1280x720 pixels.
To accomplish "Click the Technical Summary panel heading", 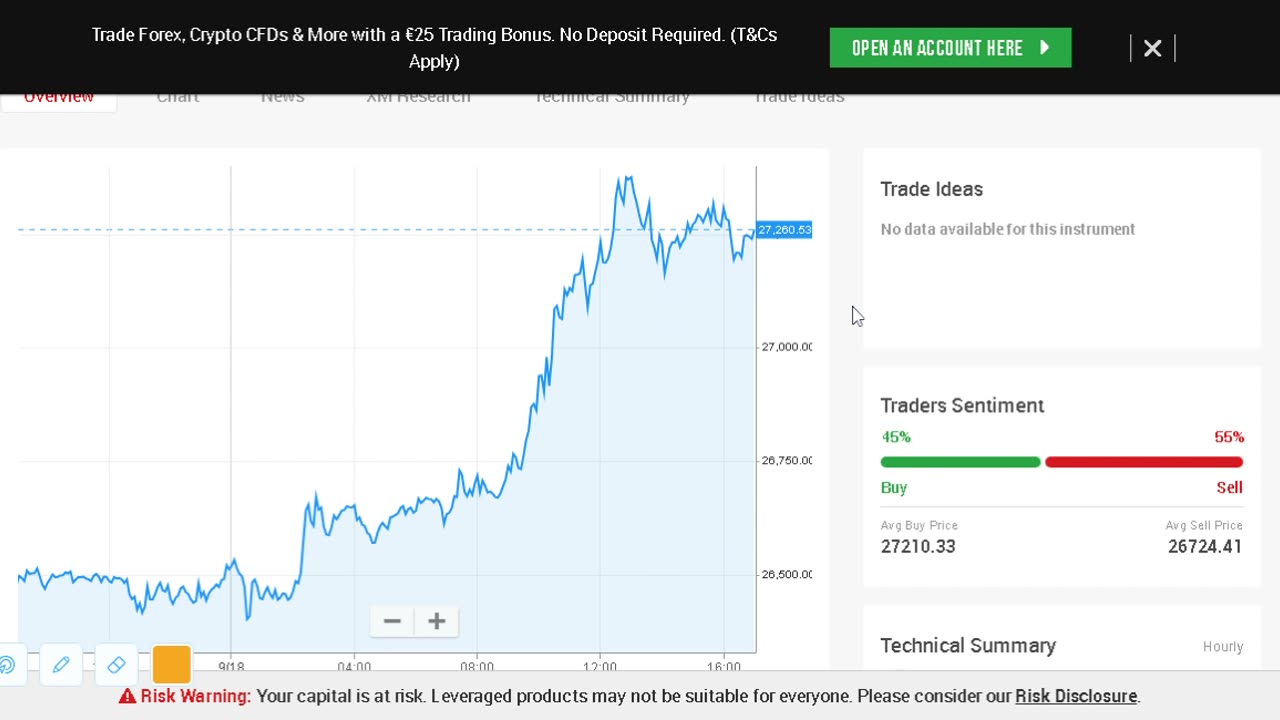I will point(968,646).
